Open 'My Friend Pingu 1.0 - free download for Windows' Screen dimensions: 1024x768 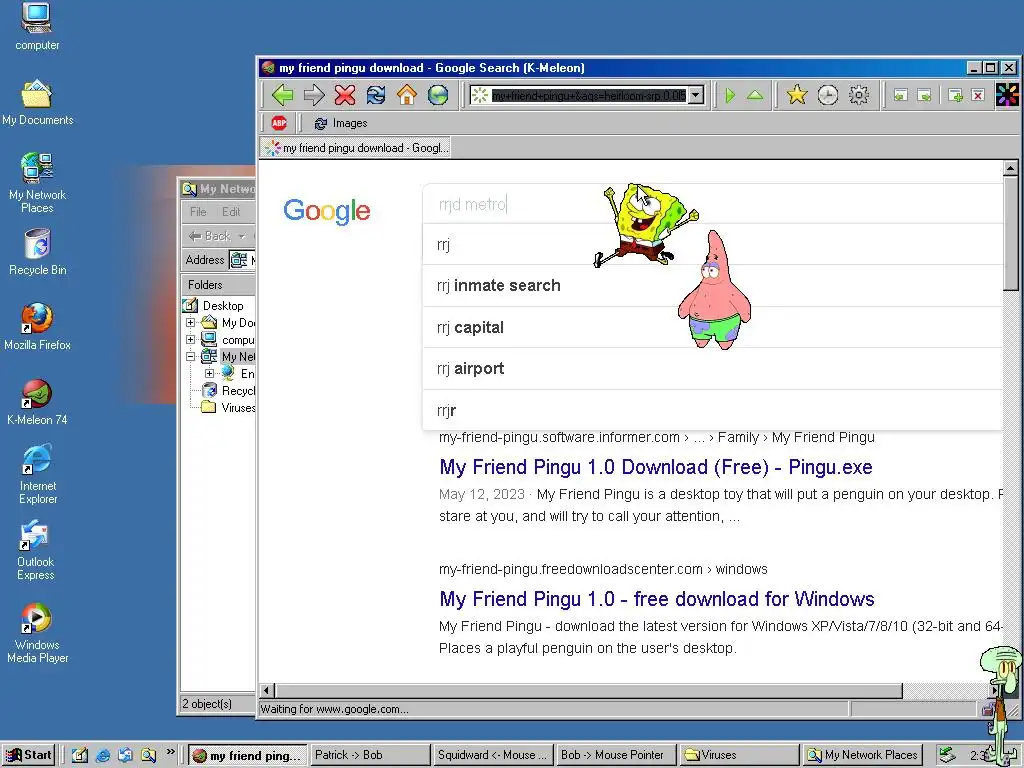tap(656, 599)
